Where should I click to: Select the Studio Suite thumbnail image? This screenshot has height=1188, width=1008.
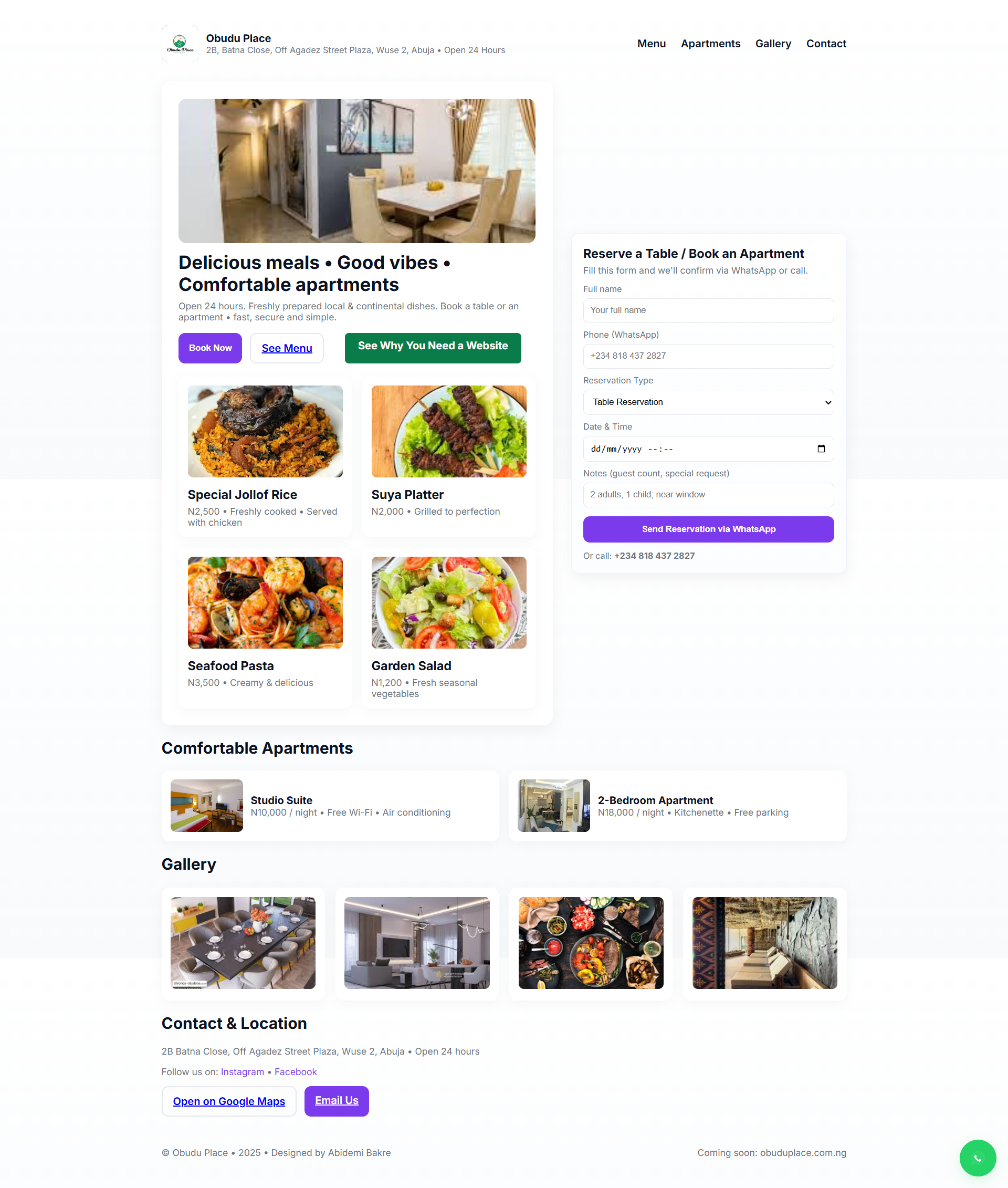206,805
